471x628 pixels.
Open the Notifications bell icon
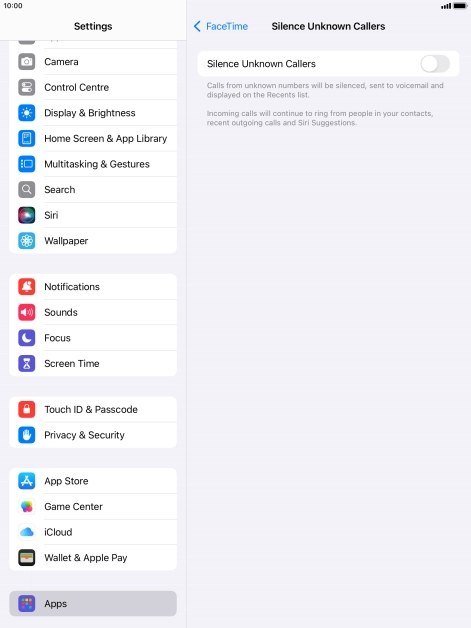coord(27,287)
